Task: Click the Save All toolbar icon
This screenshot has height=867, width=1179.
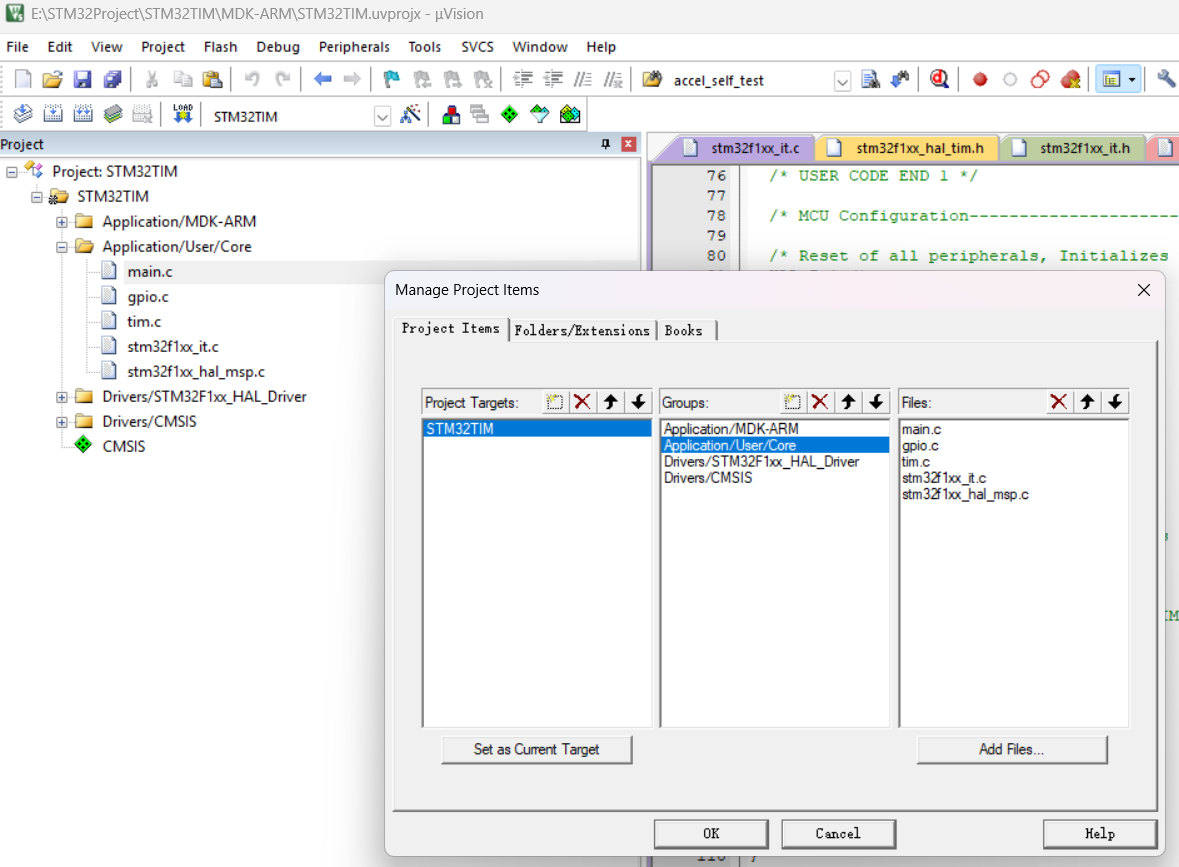Action: tap(113, 80)
